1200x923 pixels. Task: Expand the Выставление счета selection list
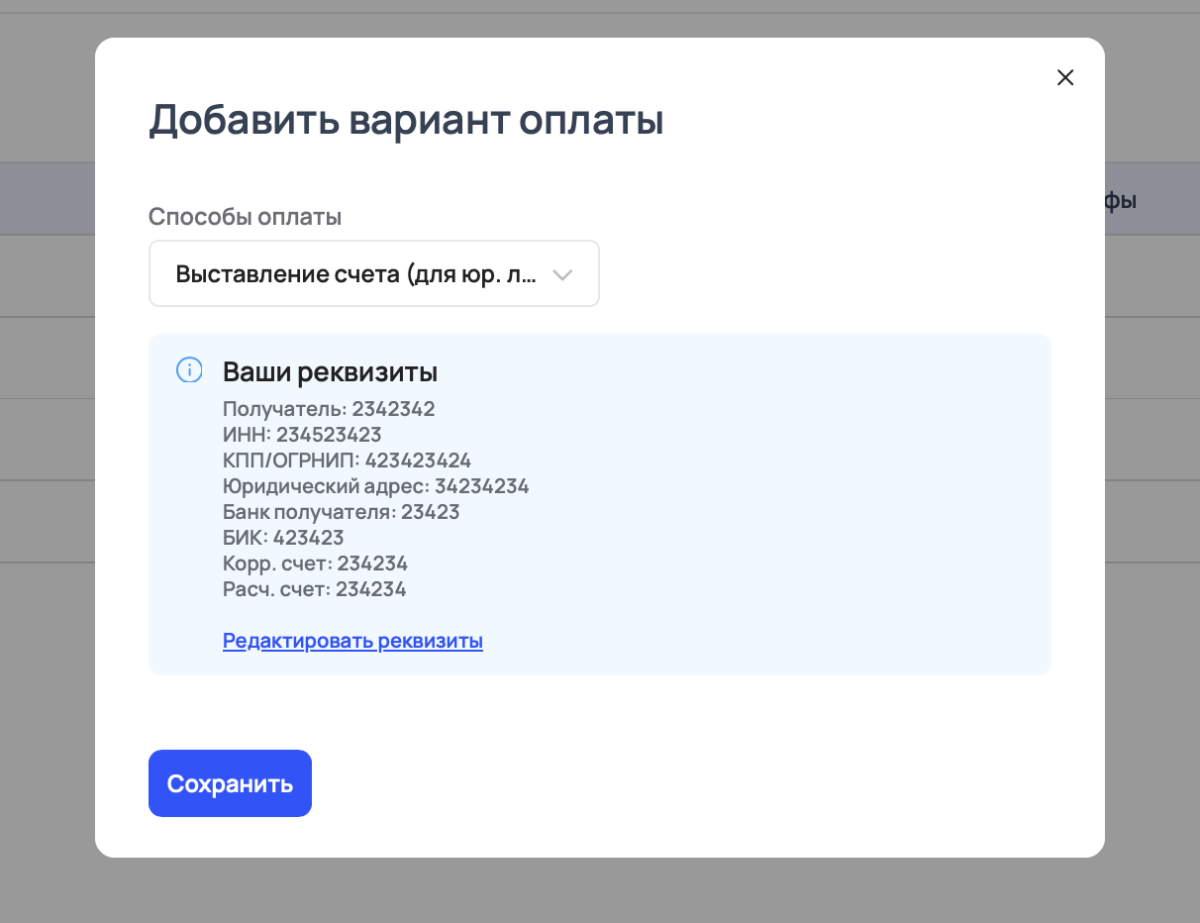tap(374, 273)
